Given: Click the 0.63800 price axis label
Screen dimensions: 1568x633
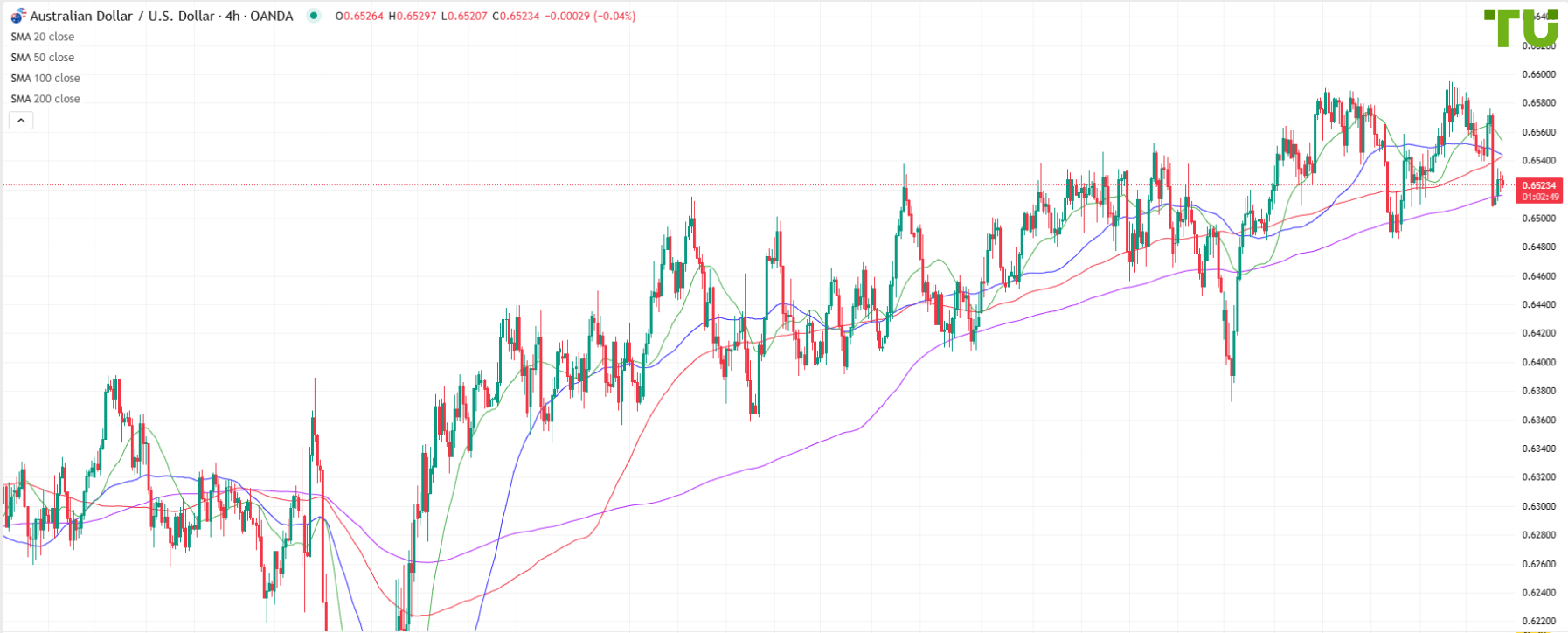Looking at the screenshot, I should [1538, 391].
